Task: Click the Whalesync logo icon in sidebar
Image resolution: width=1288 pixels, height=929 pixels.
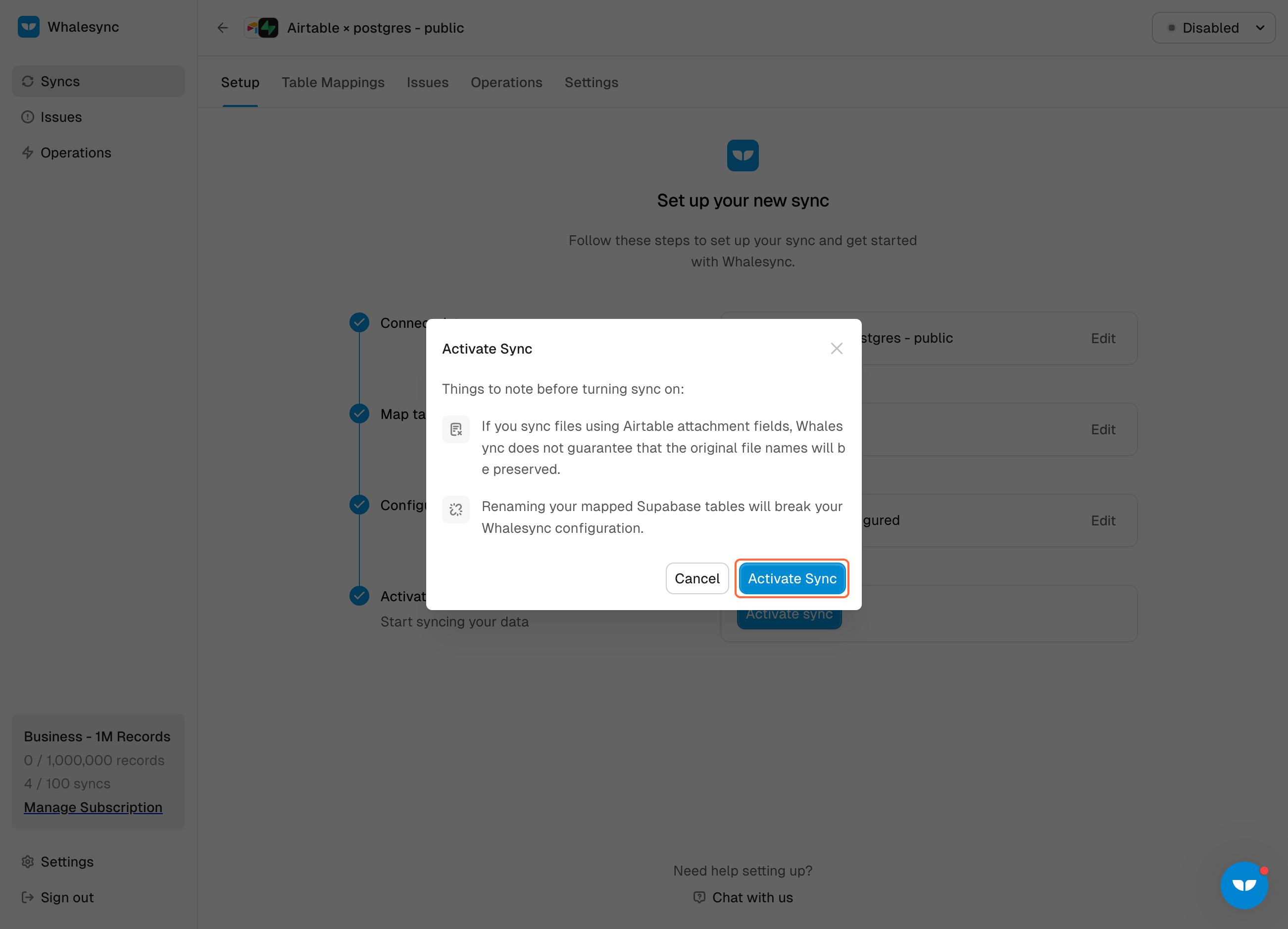Action: [28, 27]
